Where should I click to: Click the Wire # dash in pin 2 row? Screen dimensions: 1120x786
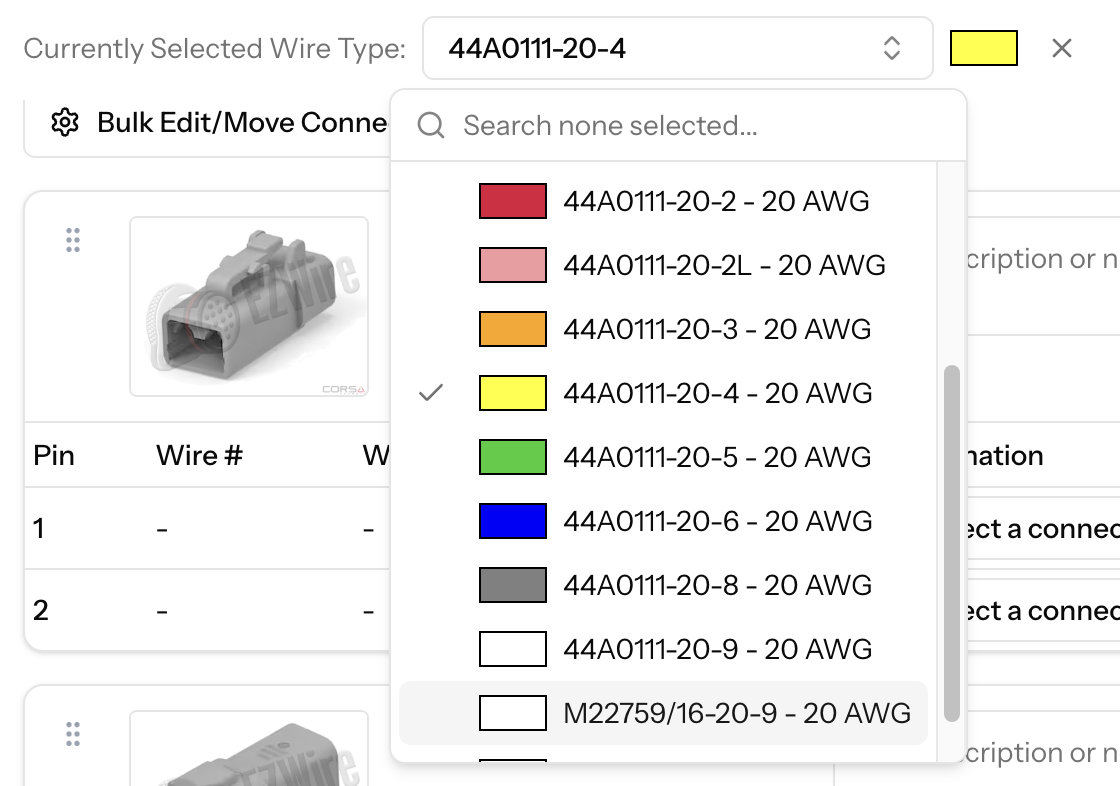[162, 611]
